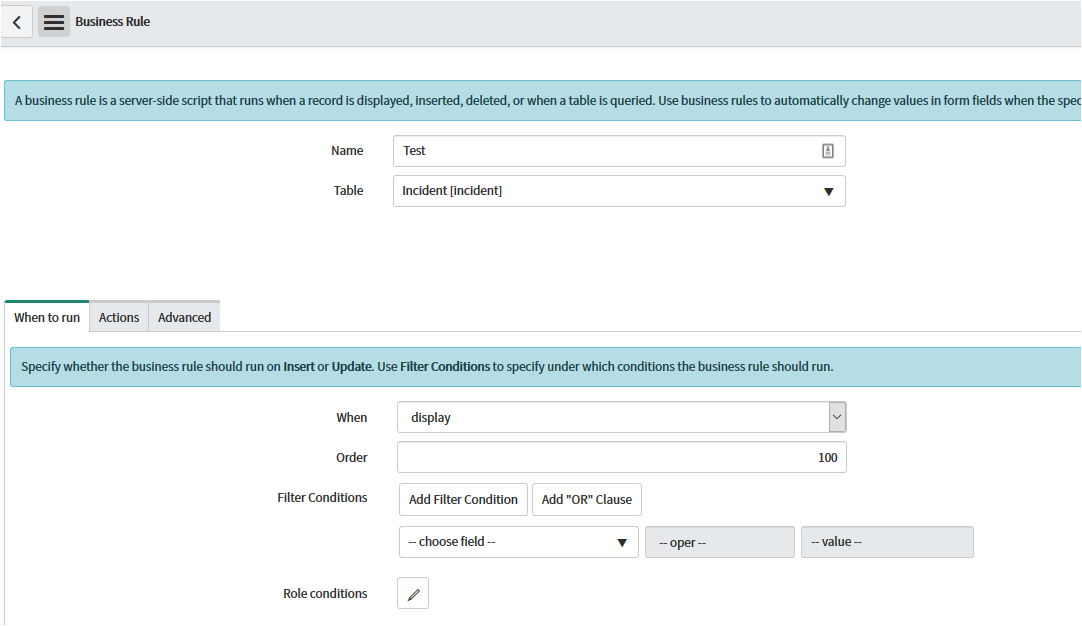The image size is (1082, 626).
Task: Click the value input box
Action: [x=887, y=542]
